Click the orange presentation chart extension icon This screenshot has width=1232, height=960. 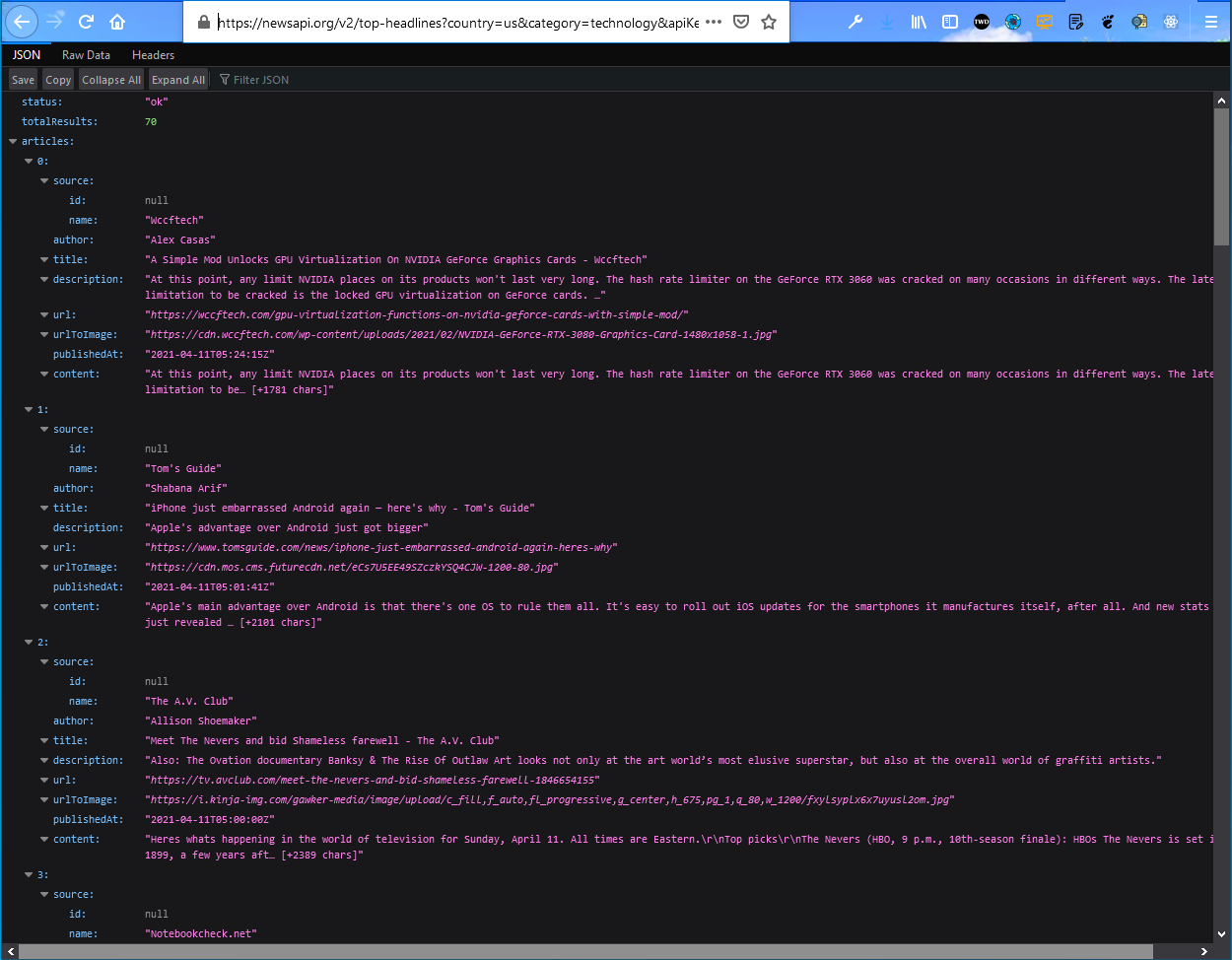coord(1045,22)
